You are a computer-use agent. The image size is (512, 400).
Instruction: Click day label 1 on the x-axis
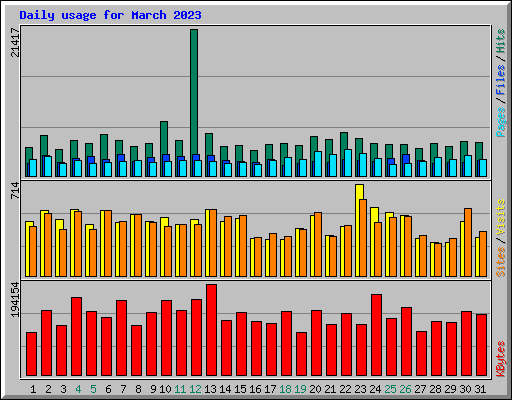(33, 389)
